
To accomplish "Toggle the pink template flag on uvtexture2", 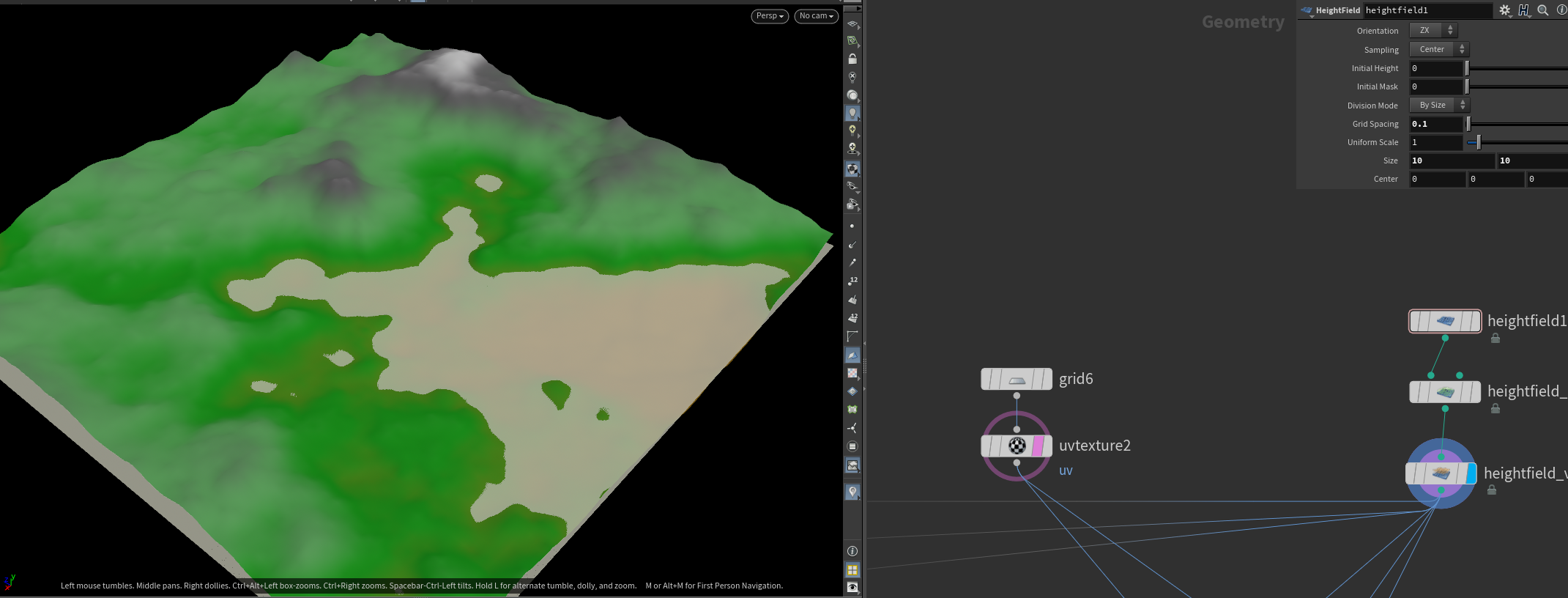I will coord(1037,446).
